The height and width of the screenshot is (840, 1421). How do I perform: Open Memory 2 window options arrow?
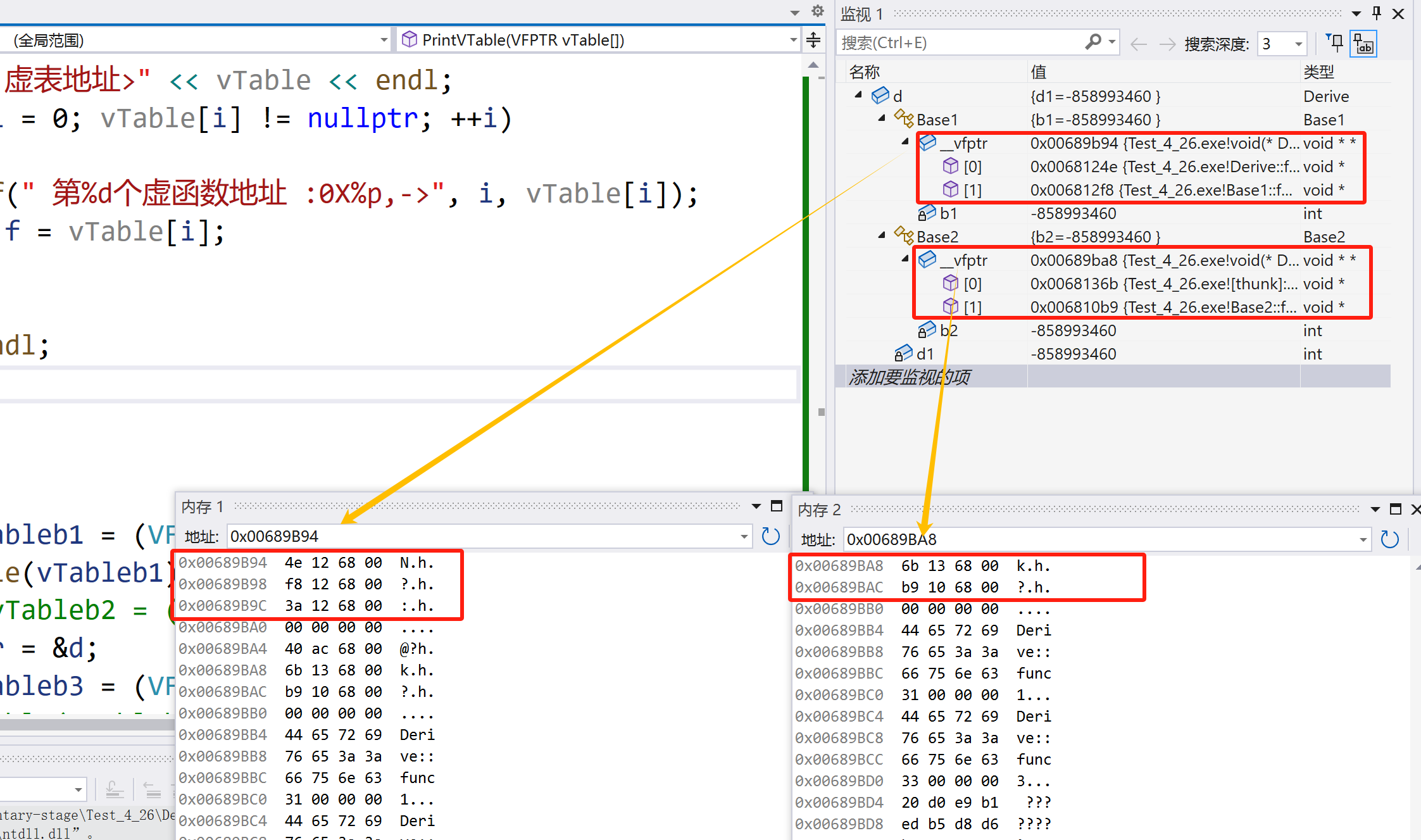(x=1375, y=510)
